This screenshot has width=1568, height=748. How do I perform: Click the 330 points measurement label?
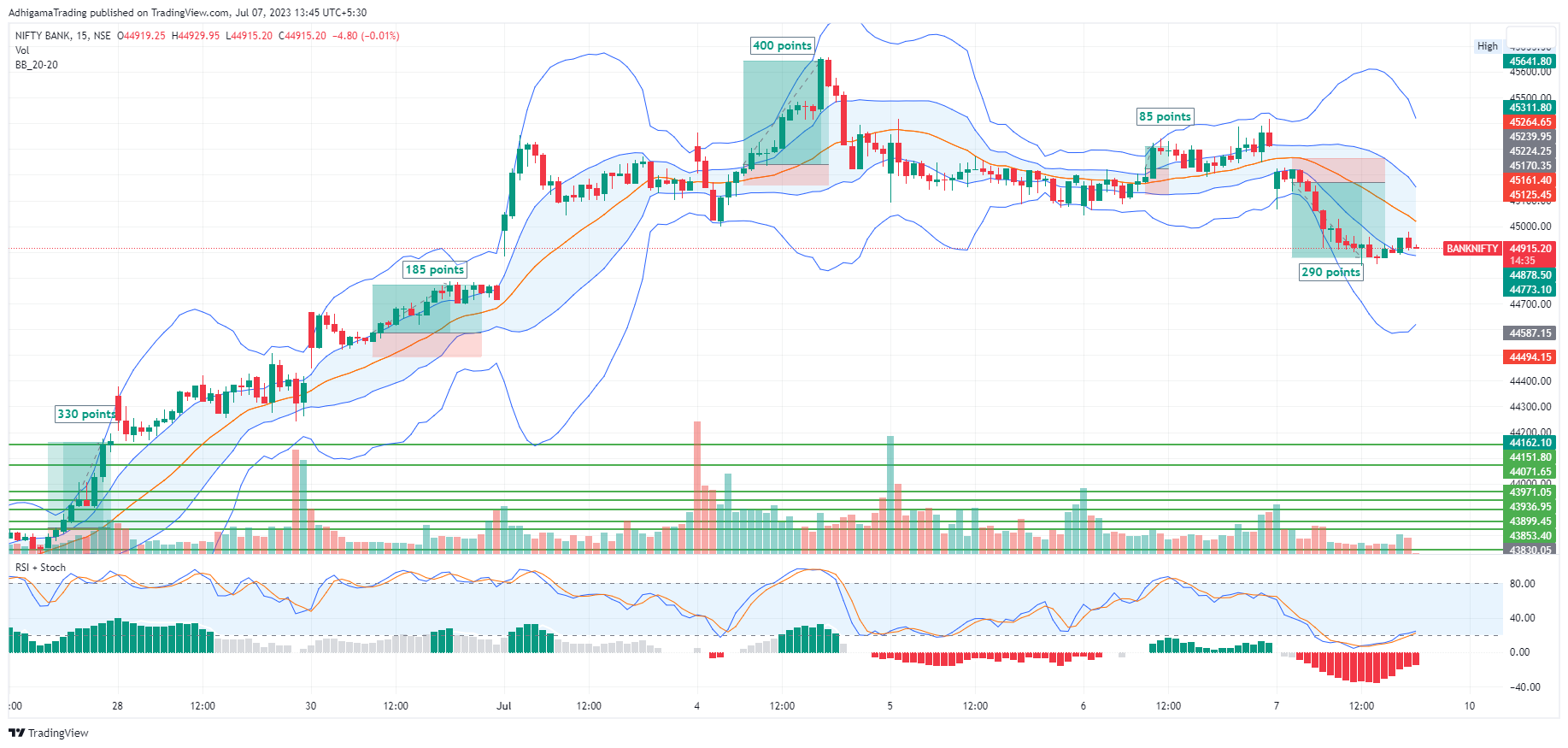click(86, 414)
